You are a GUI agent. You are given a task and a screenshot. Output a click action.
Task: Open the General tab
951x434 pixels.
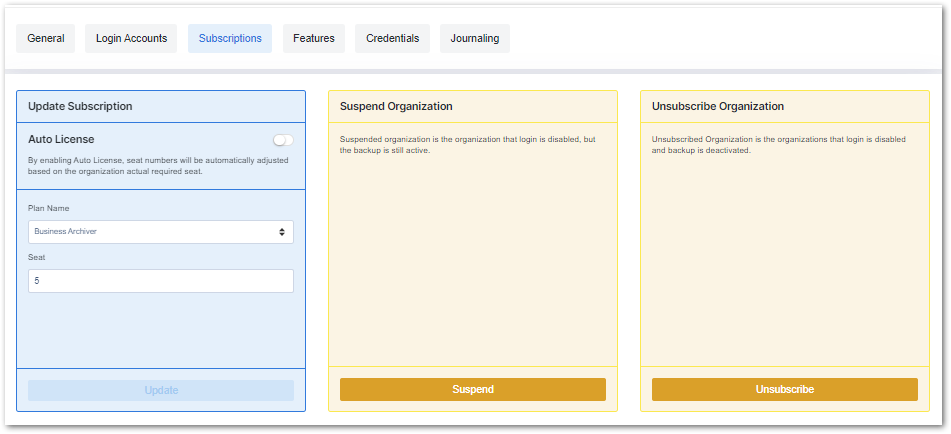click(x=46, y=39)
